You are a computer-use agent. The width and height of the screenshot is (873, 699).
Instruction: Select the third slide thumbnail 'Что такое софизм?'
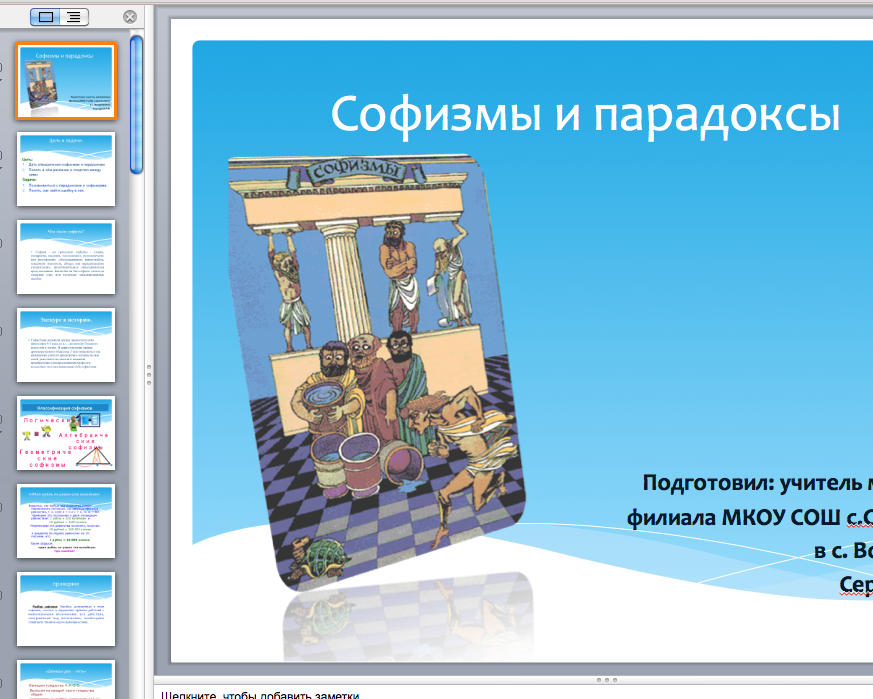66,257
